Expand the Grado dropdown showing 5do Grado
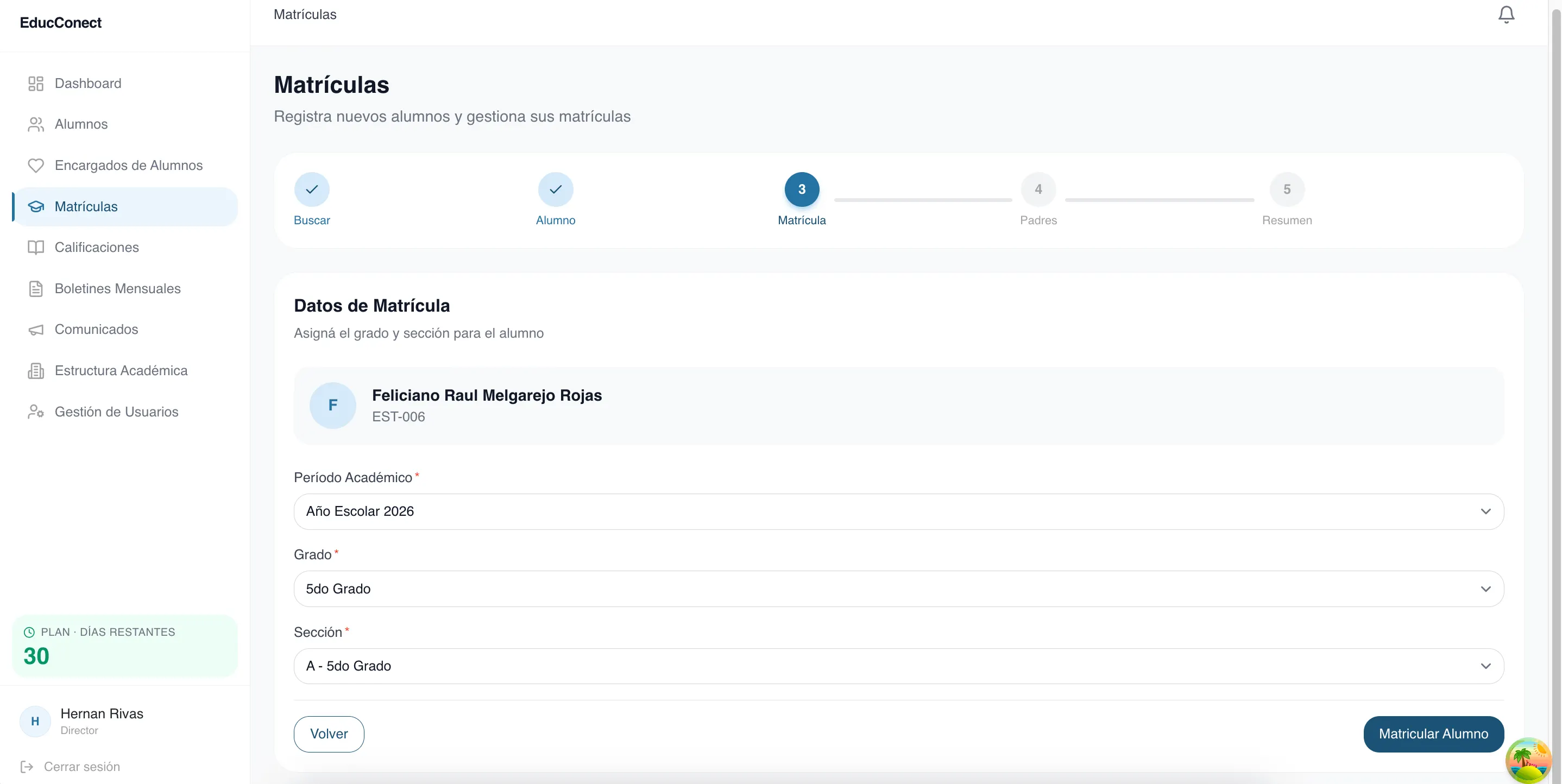This screenshot has height=784, width=1562. click(x=898, y=589)
